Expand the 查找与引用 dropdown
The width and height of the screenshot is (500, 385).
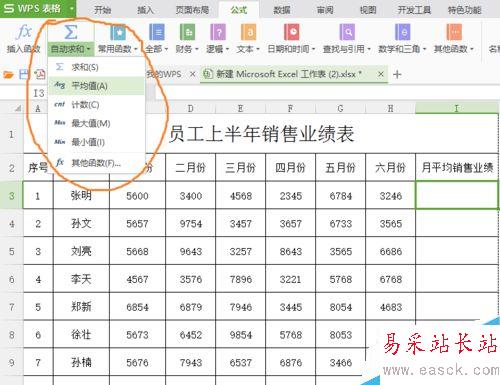(x=369, y=49)
